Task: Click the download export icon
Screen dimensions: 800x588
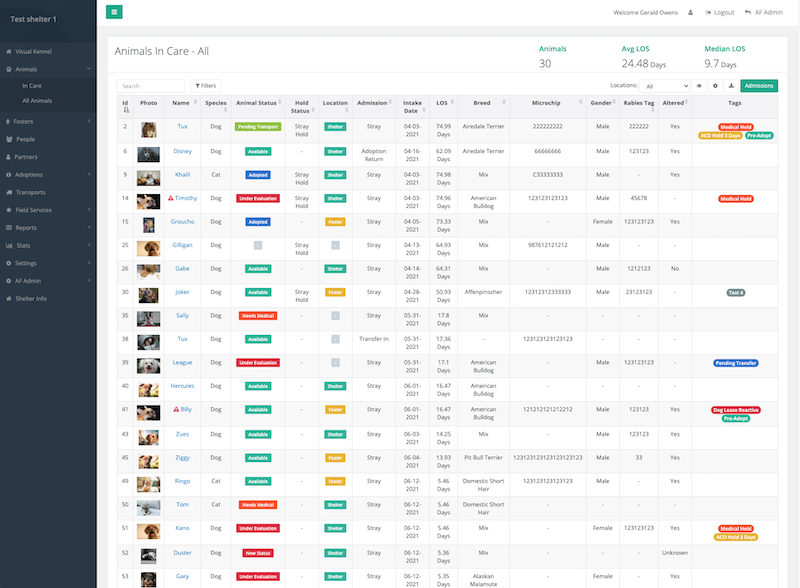Action: [731, 86]
